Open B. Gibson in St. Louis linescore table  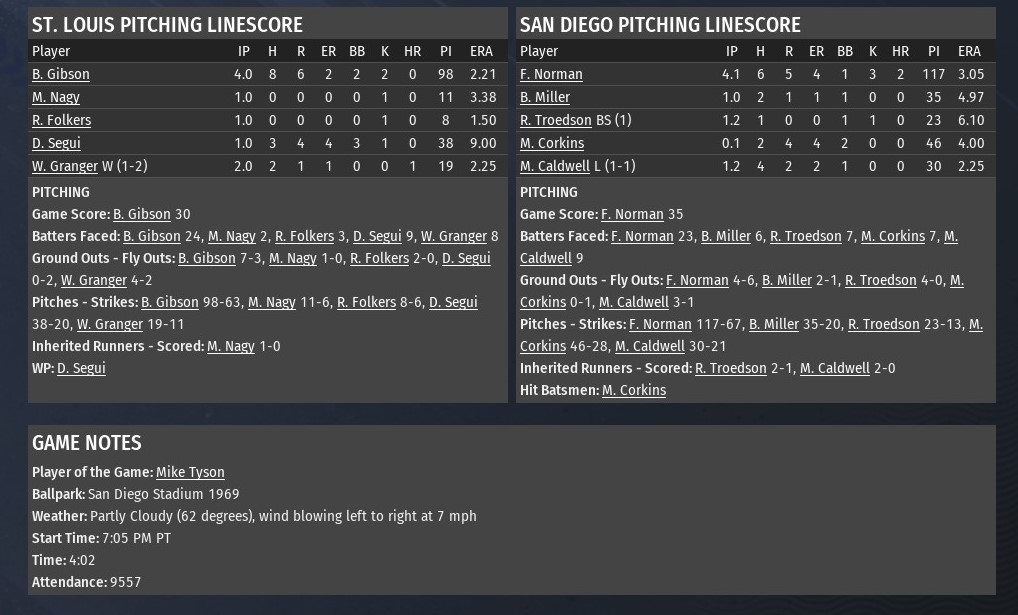click(61, 74)
